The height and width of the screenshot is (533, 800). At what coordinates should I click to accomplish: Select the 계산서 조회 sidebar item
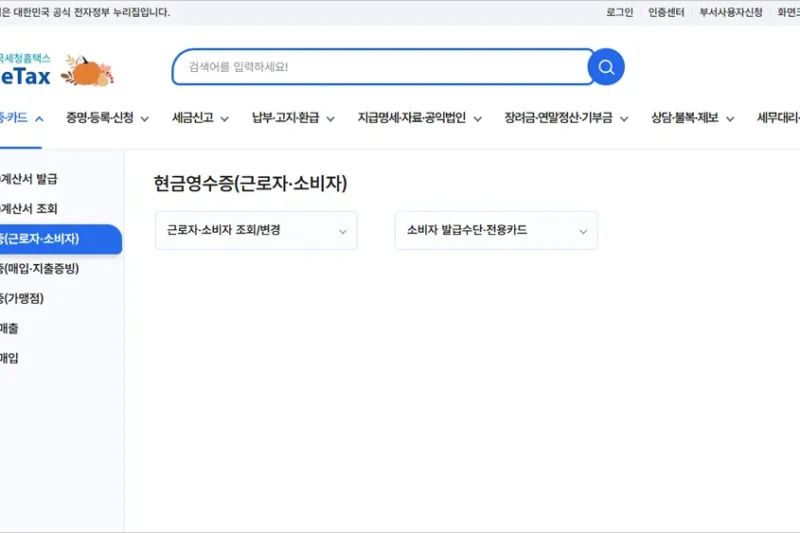(x=29, y=209)
